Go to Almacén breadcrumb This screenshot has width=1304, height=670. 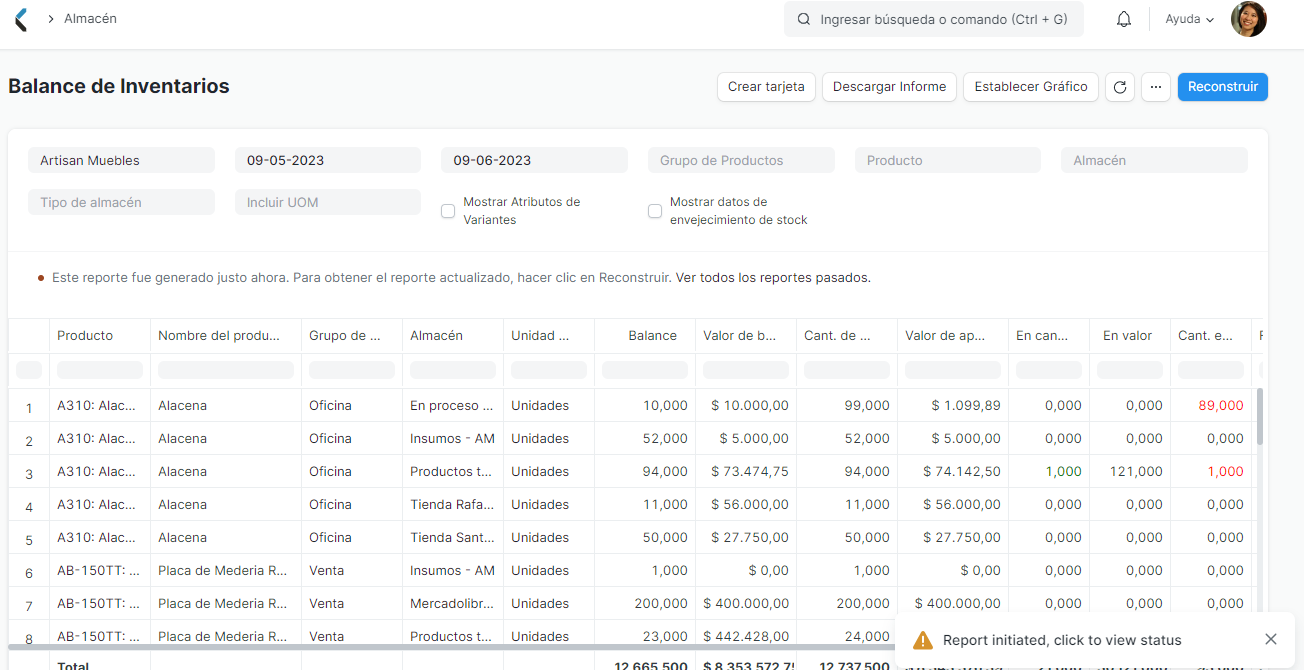tap(90, 18)
